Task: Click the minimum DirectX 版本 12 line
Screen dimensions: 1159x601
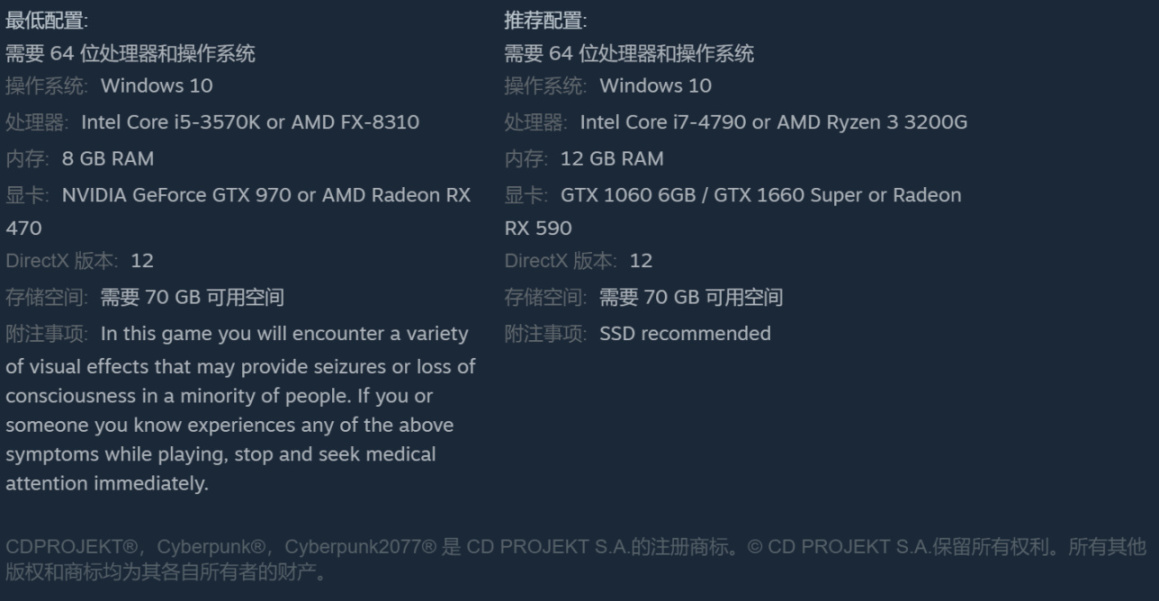Action: (80, 261)
